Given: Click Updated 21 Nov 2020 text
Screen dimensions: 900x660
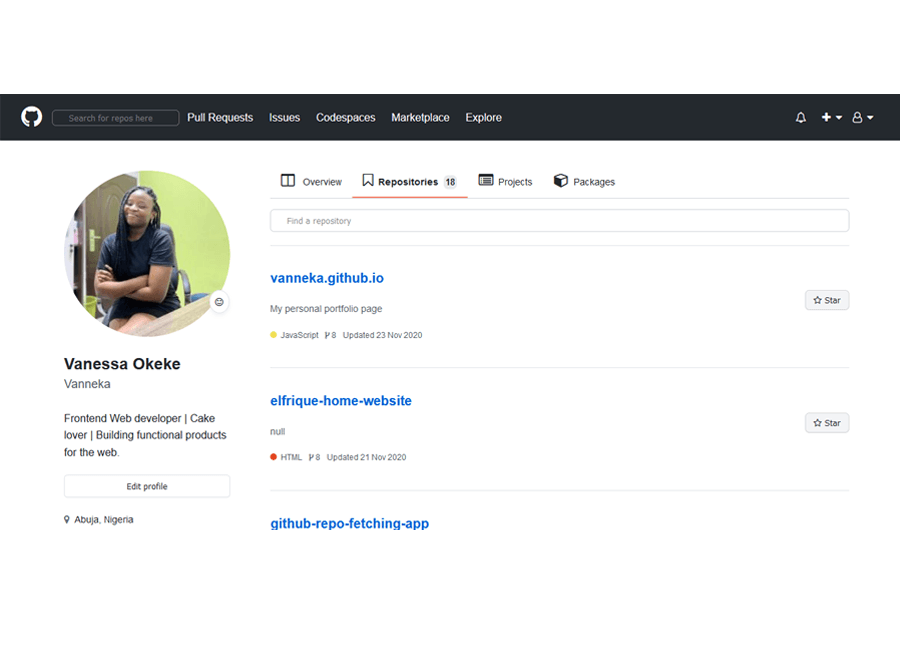Looking at the screenshot, I should pyautogui.click(x=366, y=457).
